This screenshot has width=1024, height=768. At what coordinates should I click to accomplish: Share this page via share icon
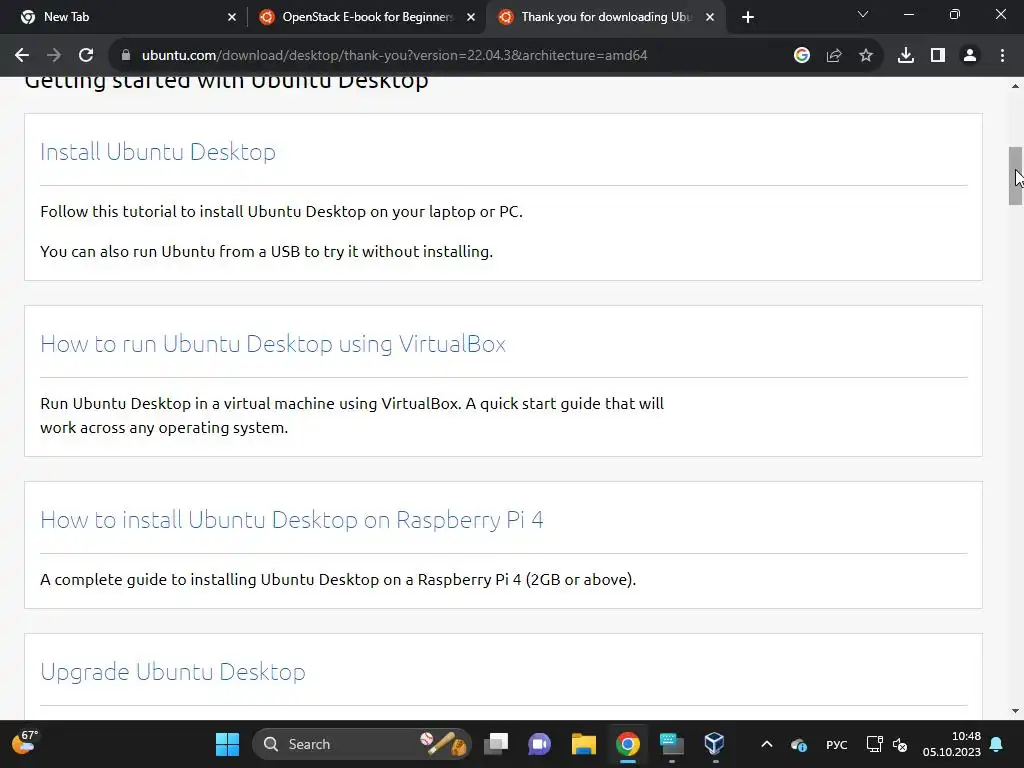(x=834, y=56)
